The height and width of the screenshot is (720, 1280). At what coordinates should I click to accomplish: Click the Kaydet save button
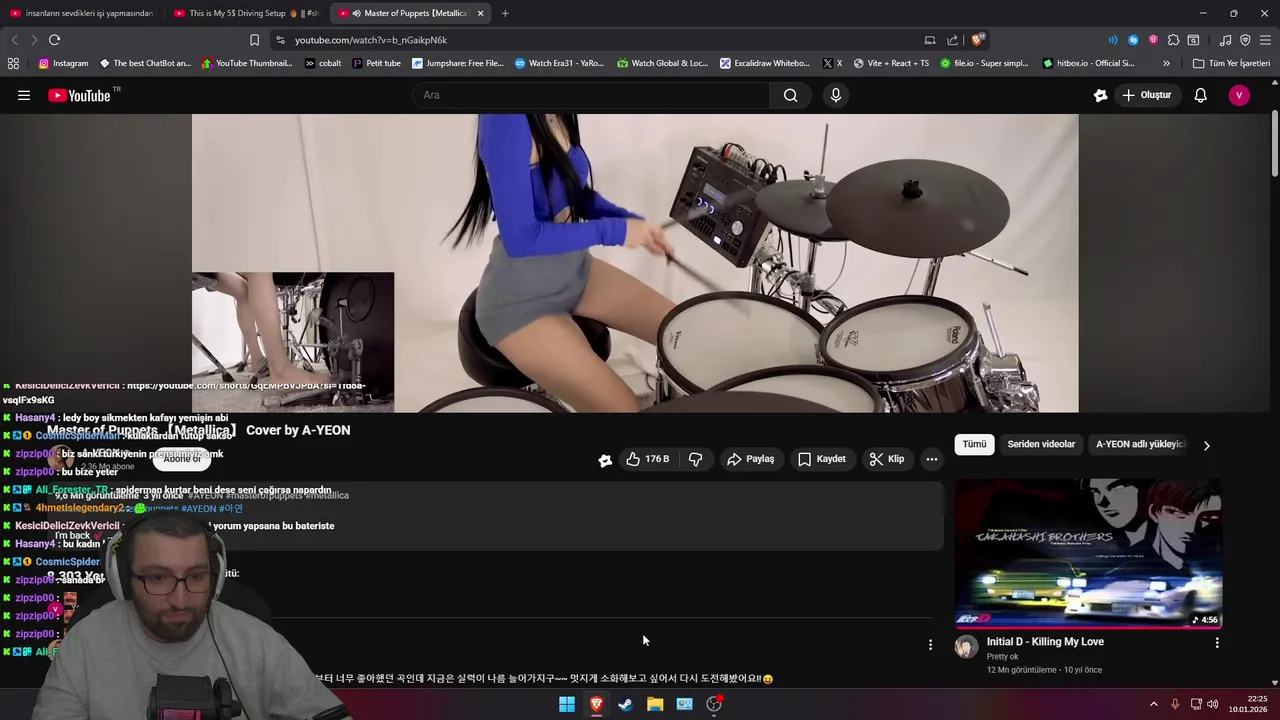pos(821,459)
